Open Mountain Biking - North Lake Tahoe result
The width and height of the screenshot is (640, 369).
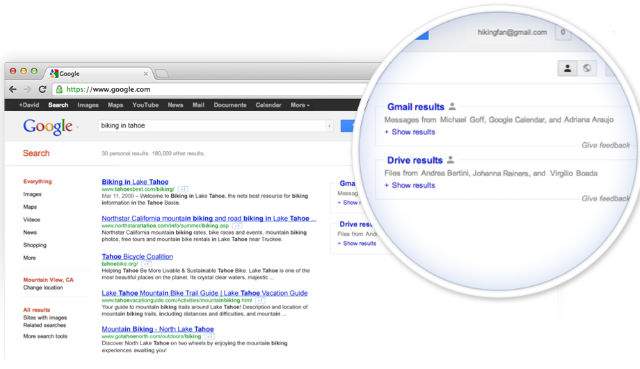tap(158, 329)
